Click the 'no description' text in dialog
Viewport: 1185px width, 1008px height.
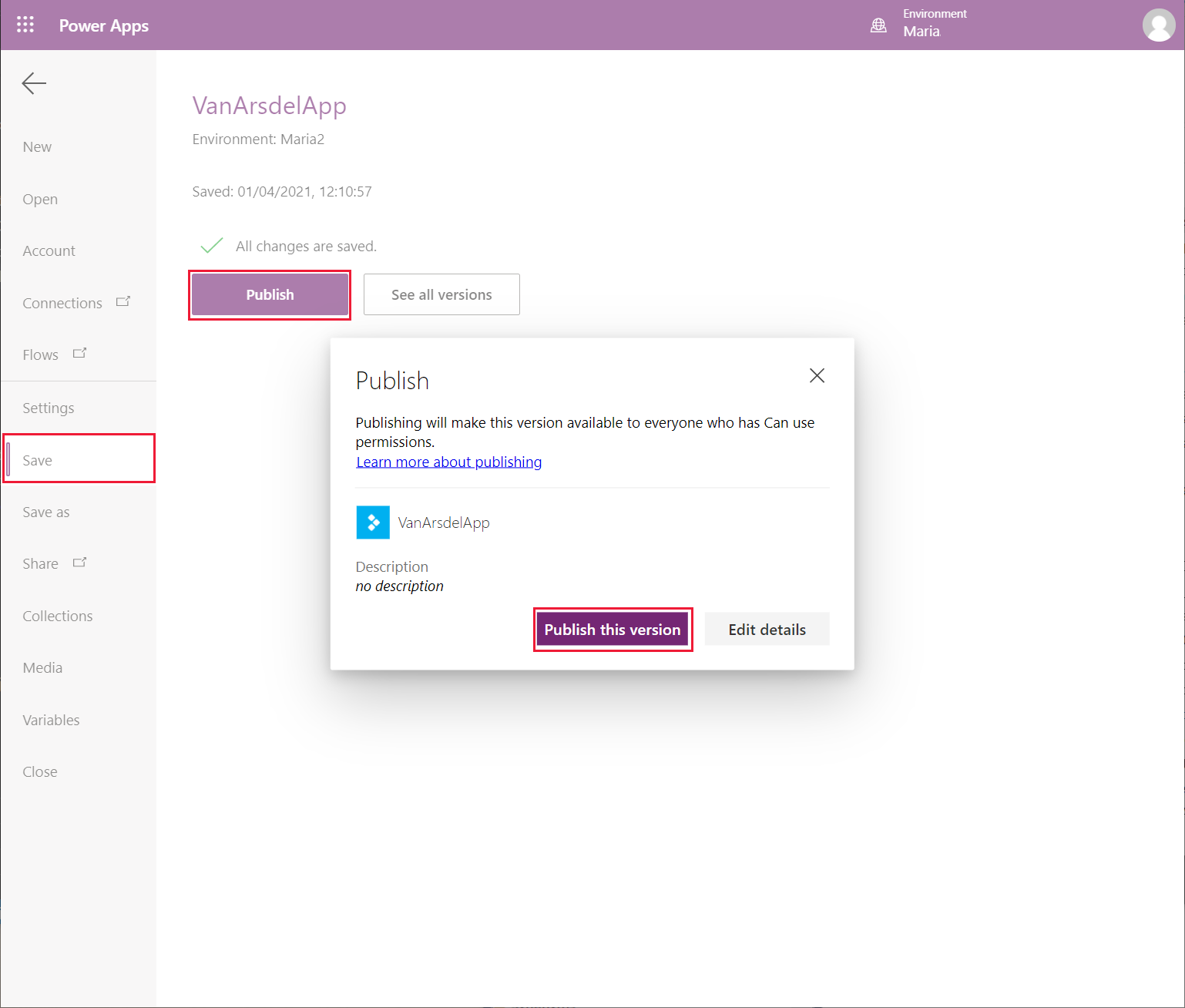coord(400,586)
